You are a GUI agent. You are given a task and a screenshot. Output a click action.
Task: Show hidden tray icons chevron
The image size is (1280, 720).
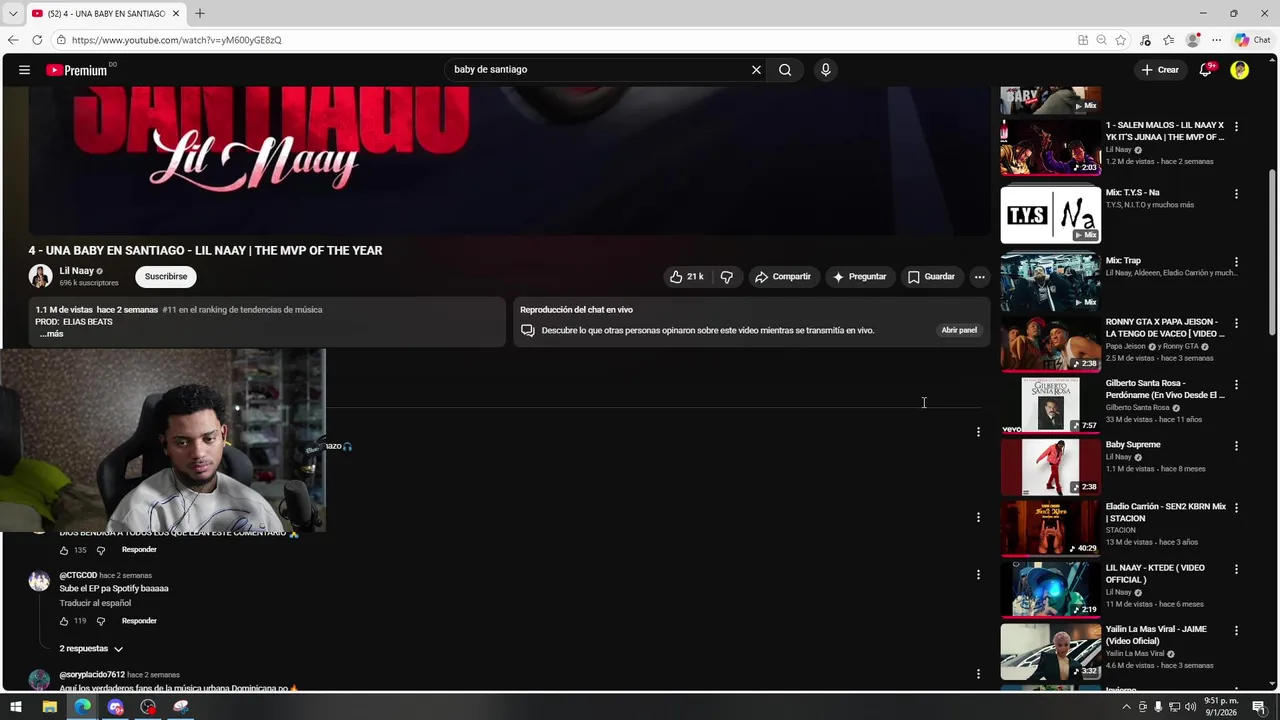tap(1126, 707)
